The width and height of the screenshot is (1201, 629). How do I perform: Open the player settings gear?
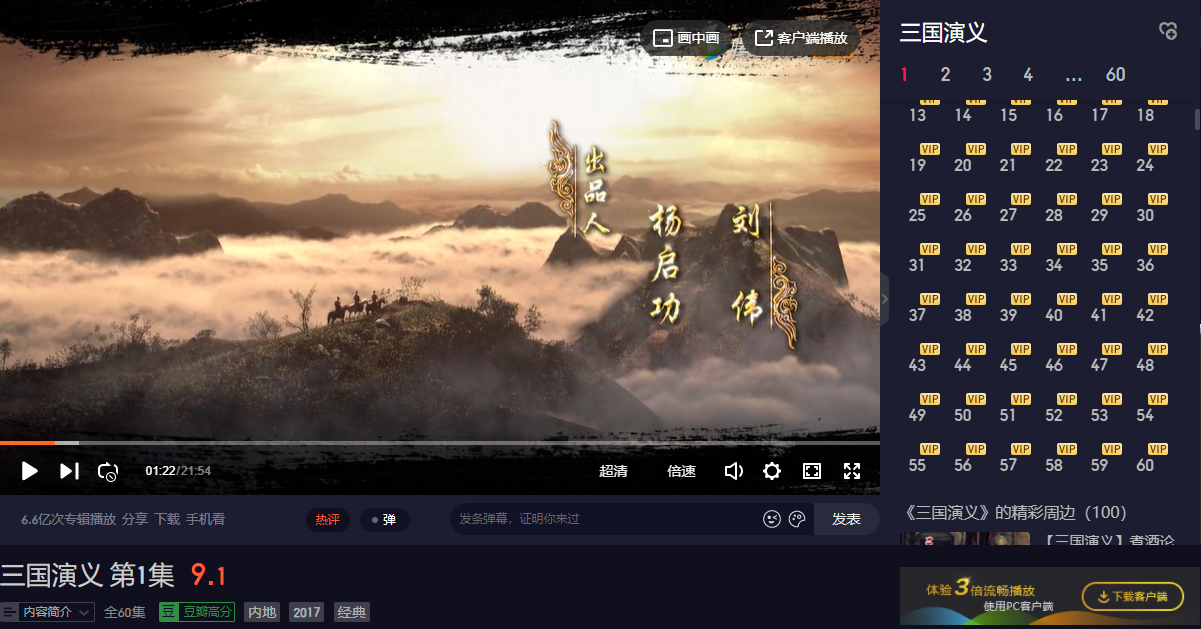click(x=772, y=471)
